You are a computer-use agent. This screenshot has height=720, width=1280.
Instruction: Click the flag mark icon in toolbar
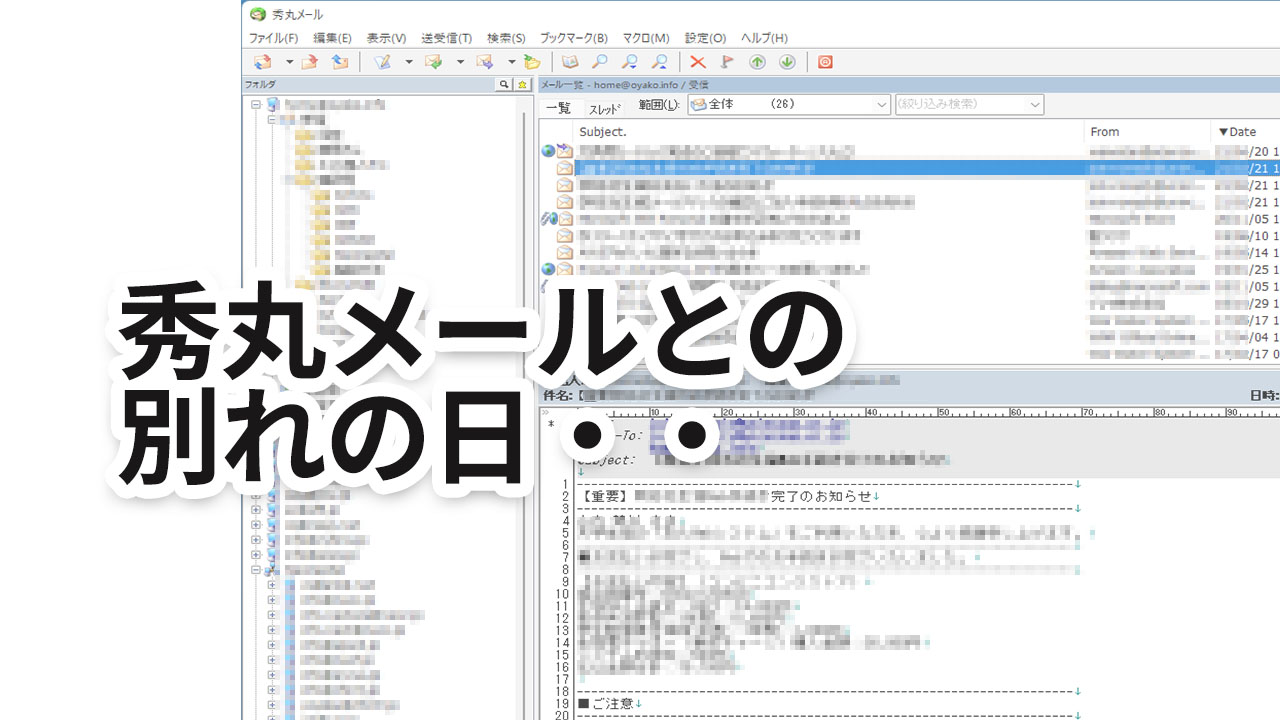(727, 62)
